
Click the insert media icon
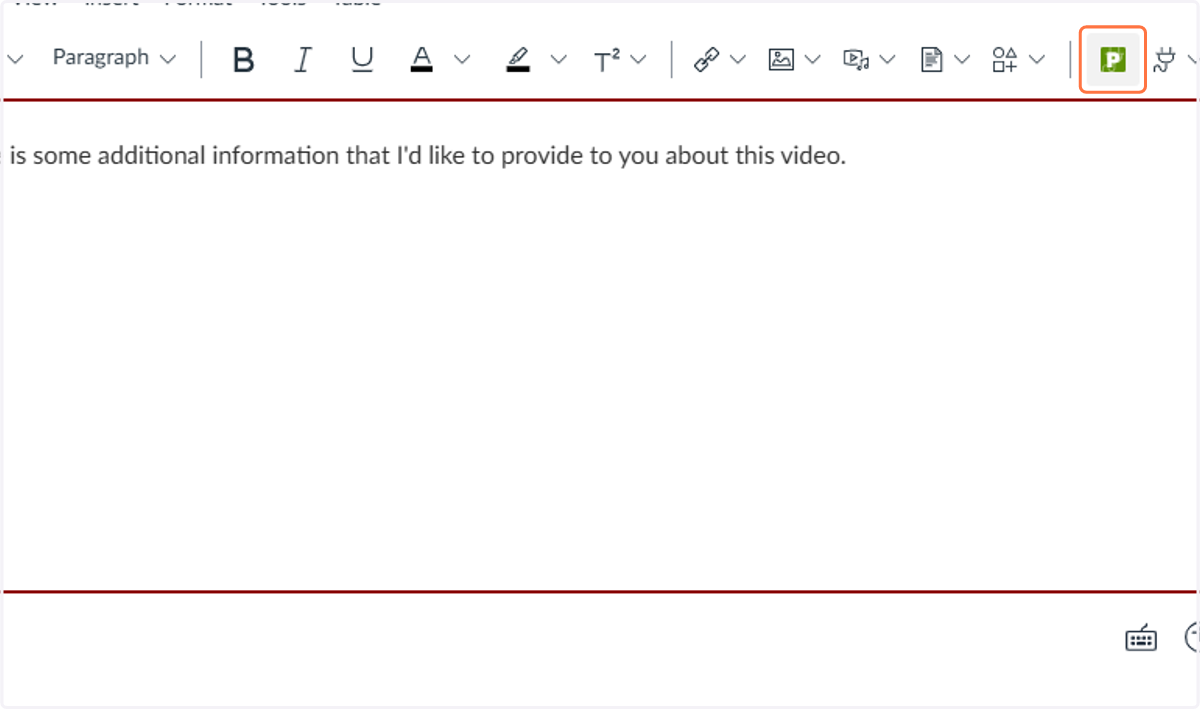(x=856, y=60)
